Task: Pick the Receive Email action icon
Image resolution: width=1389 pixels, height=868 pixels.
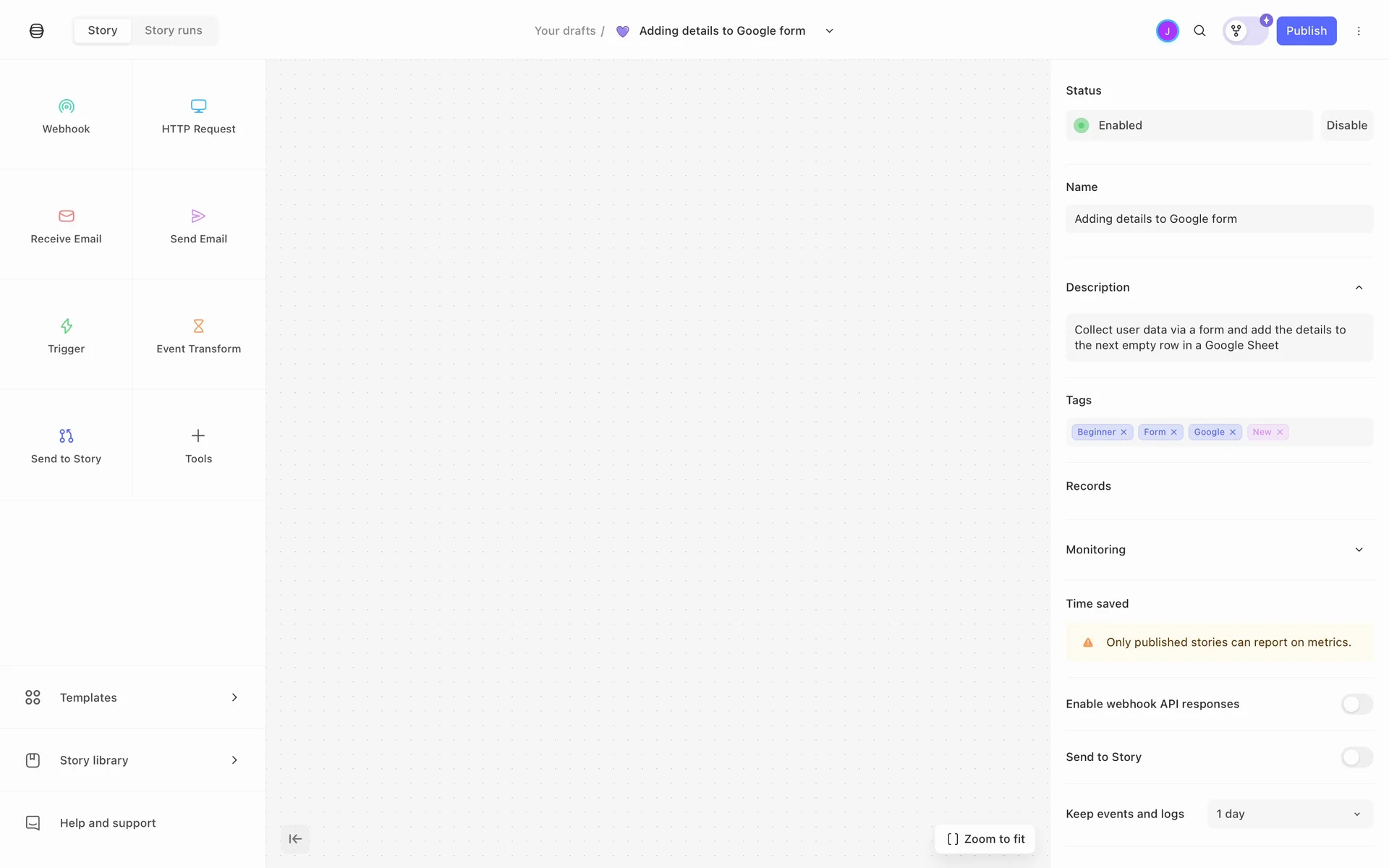Action: pyautogui.click(x=66, y=216)
